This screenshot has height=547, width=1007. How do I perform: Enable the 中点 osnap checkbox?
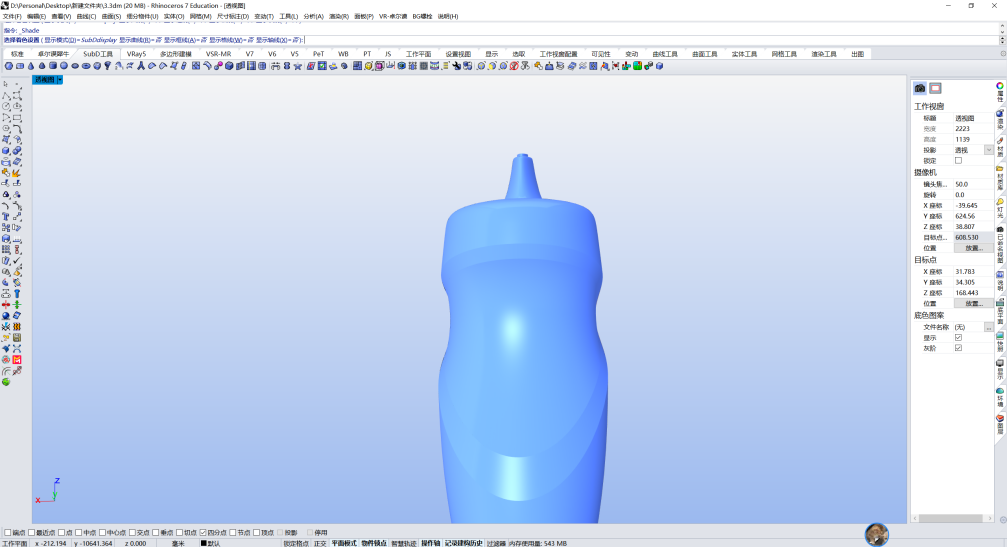78,532
